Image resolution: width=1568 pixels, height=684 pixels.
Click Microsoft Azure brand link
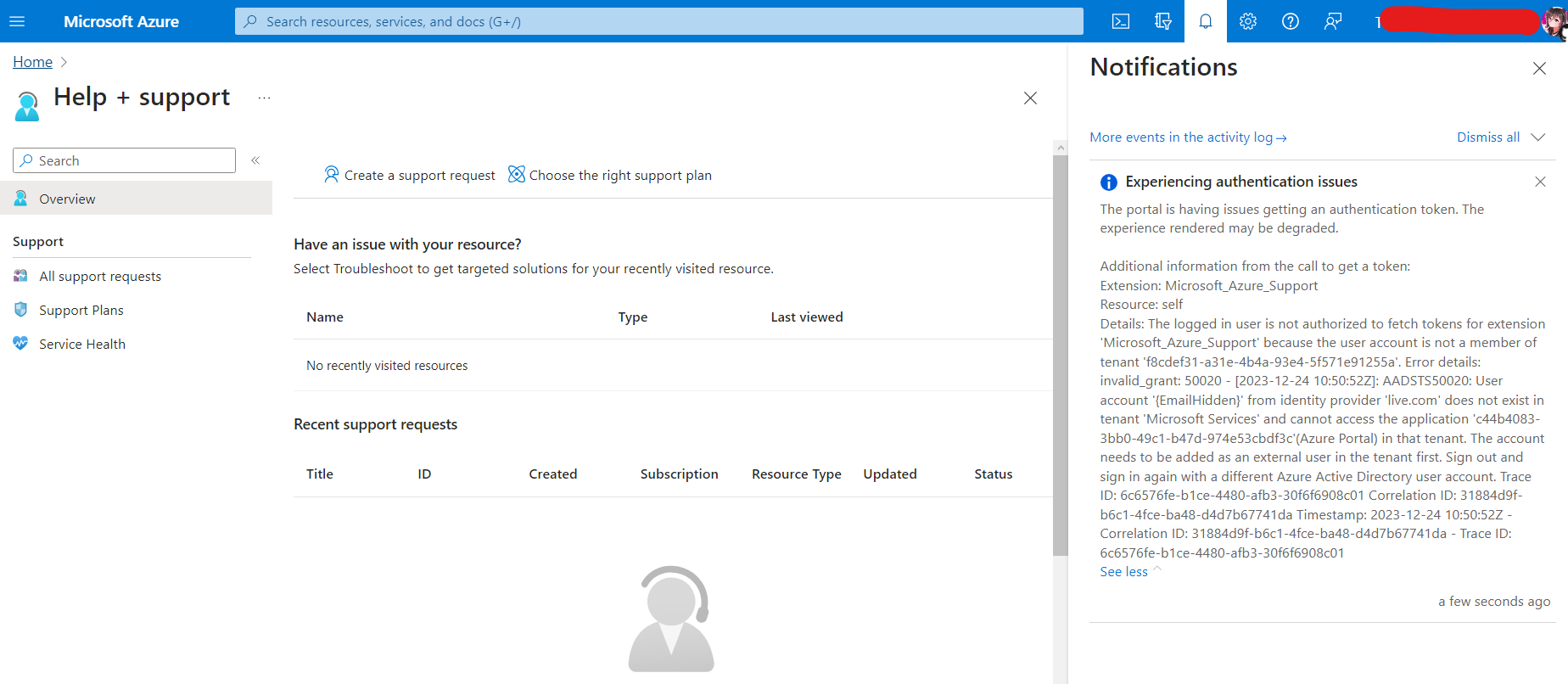(121, 21)
